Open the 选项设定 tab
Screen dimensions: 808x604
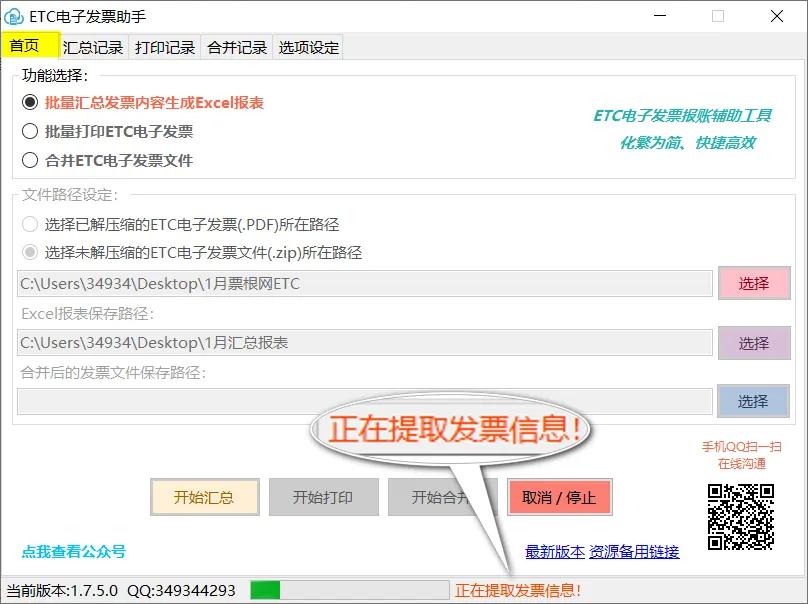309,47
